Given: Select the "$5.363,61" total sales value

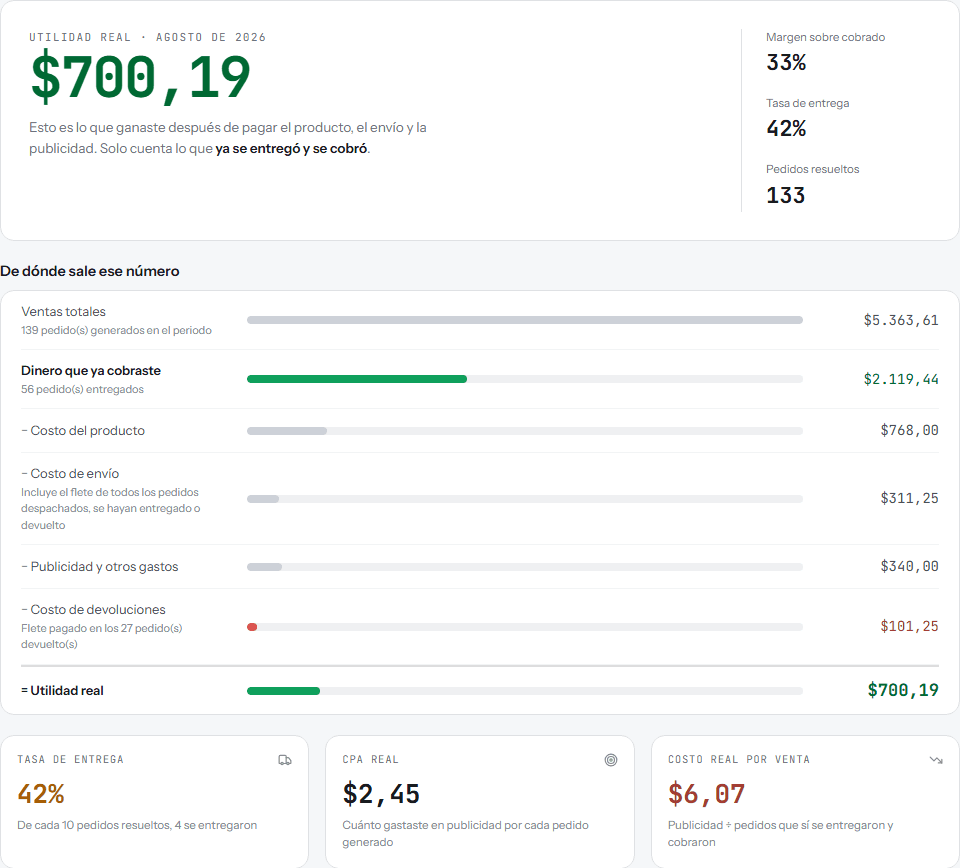Looking at the screenshot, I should point(901,320).
